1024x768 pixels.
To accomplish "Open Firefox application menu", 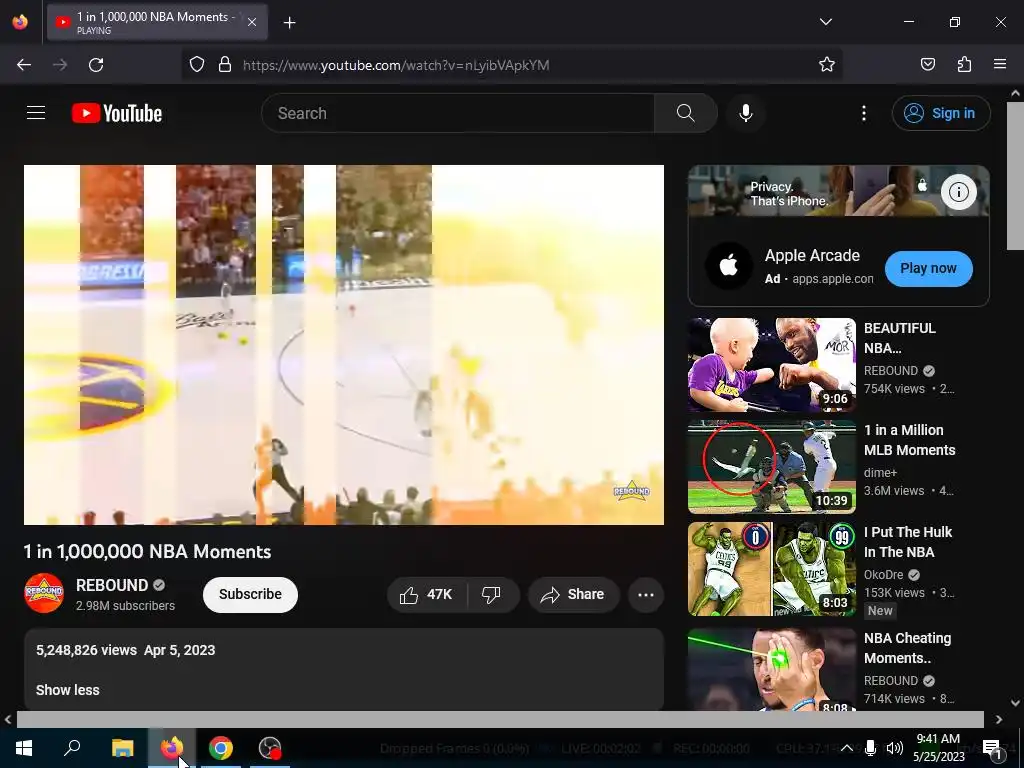I will coord(1000,65).
